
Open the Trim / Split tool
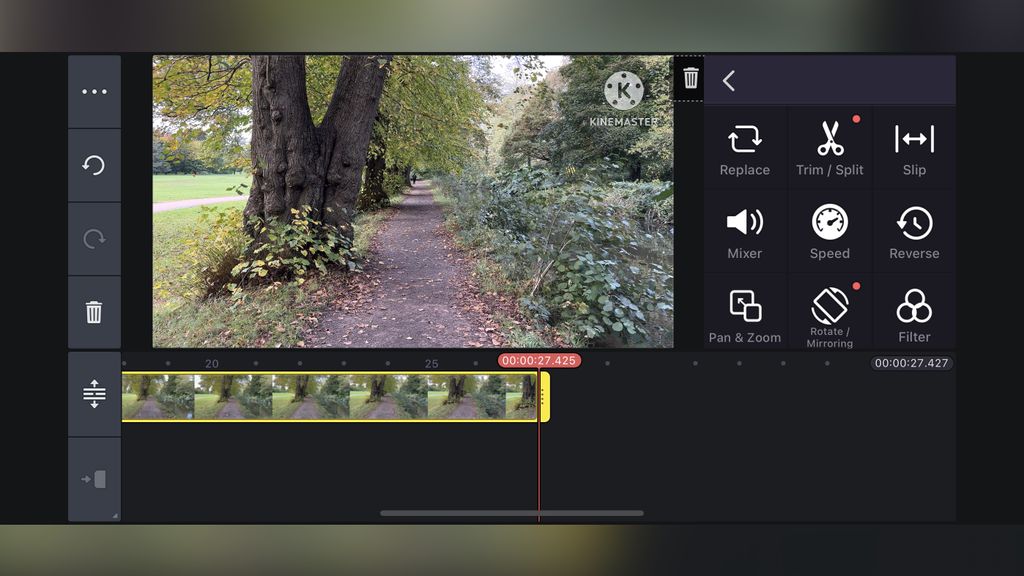(x=830, y=145)
